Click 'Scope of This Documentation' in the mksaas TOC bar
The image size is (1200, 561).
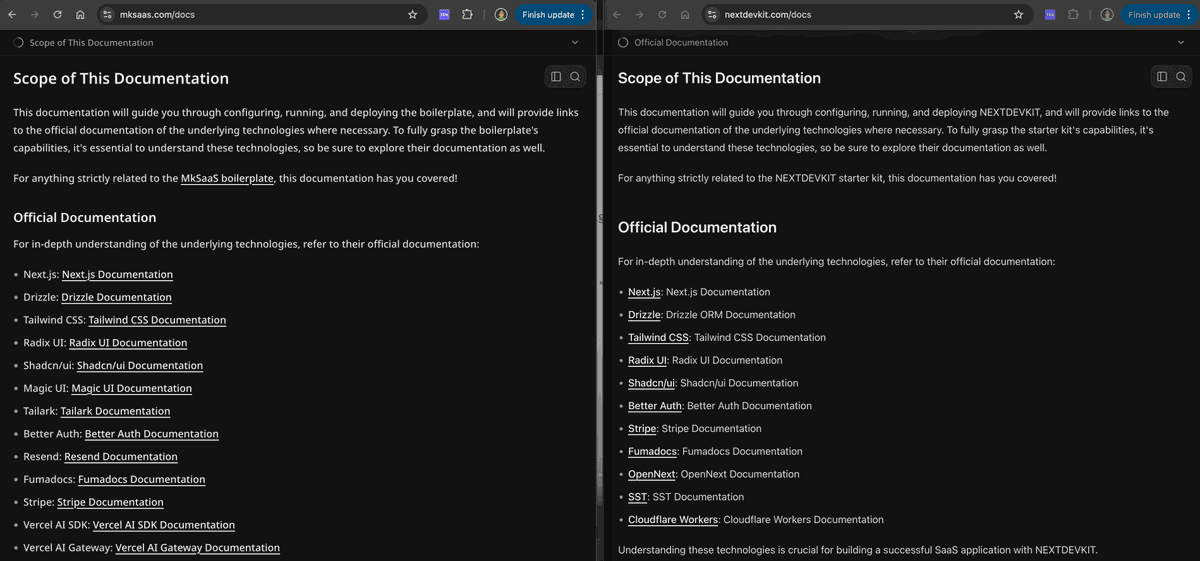click(x=91, y=43)
